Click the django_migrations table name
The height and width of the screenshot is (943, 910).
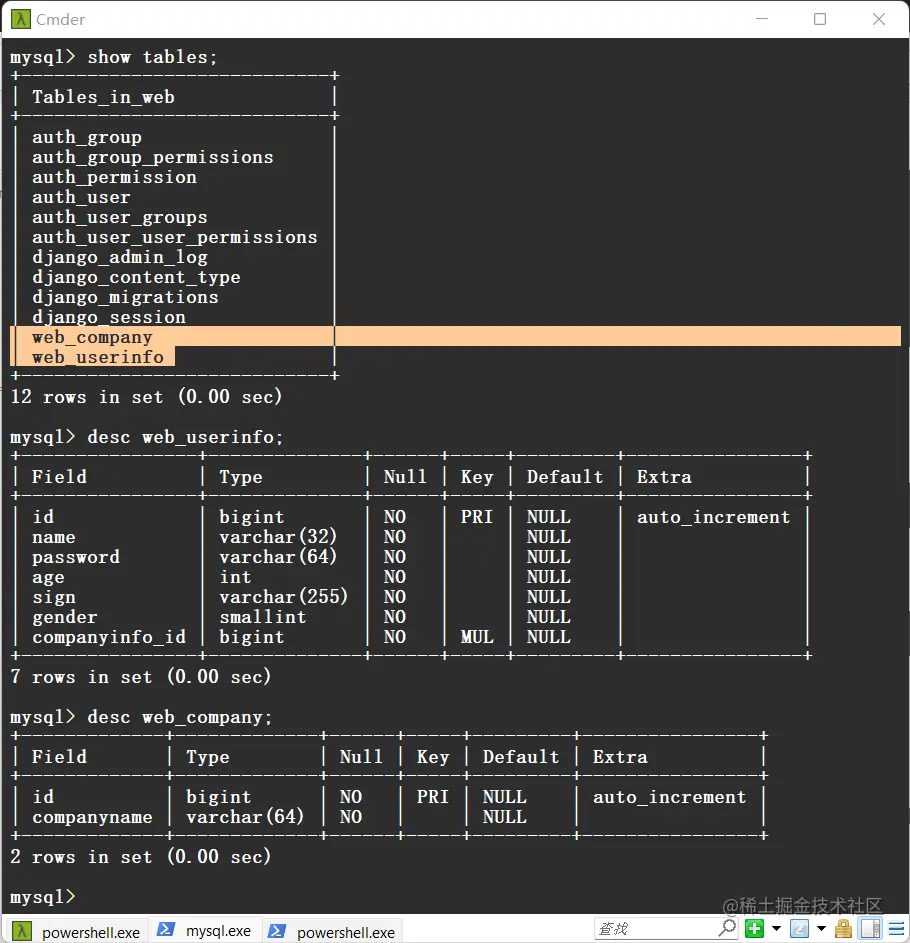(x=125, y=298)
